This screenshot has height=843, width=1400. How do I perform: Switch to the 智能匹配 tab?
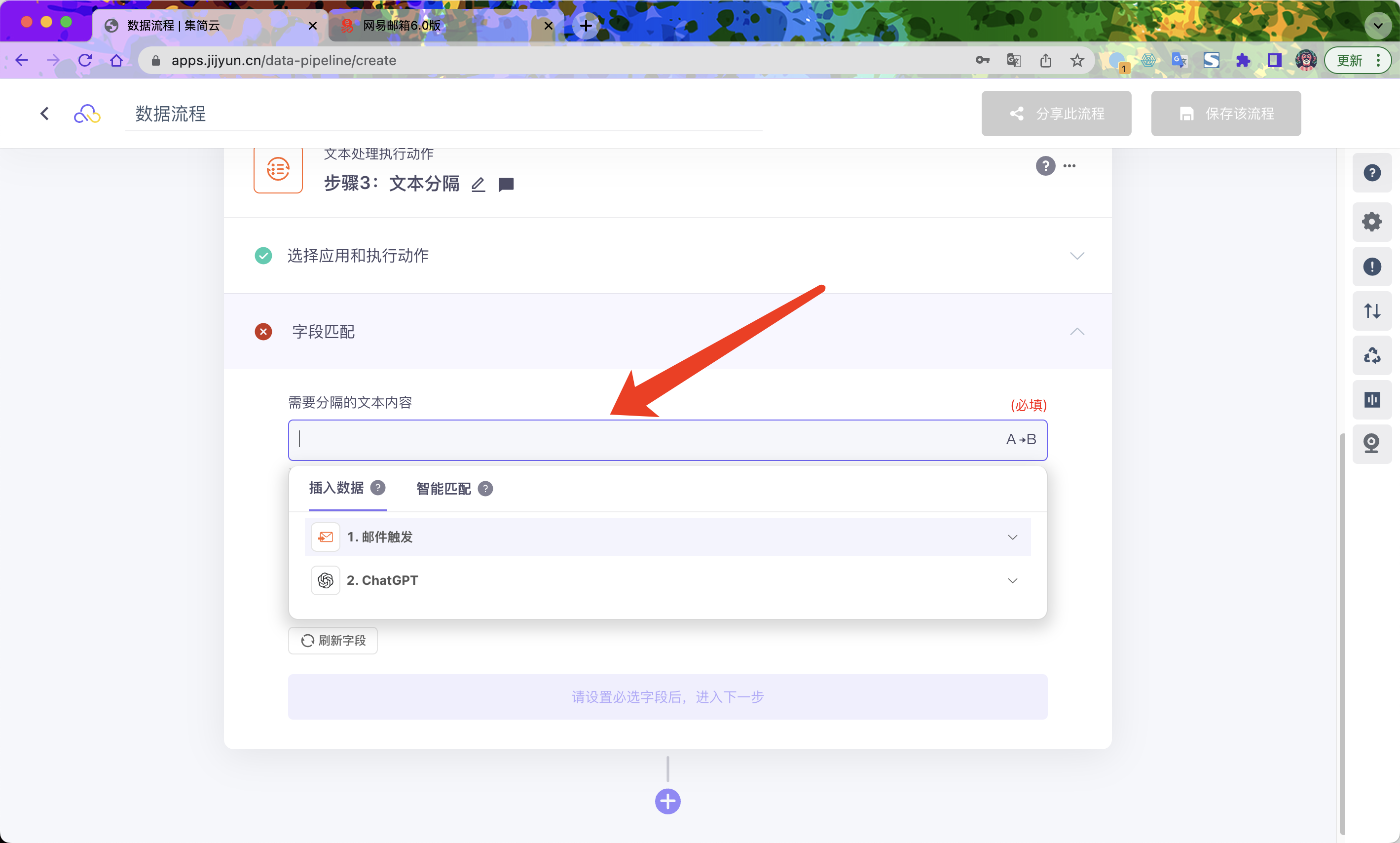tap(443, 489)
